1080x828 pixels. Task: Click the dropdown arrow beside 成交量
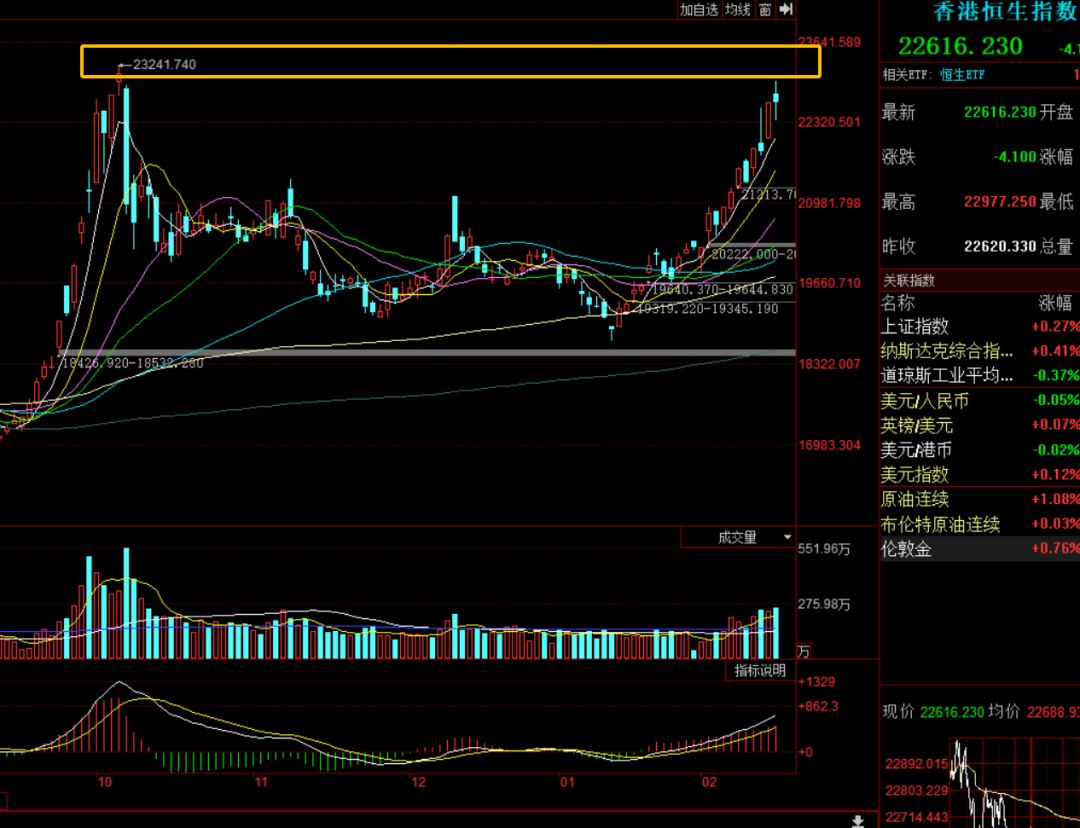(x=787, y=537)
